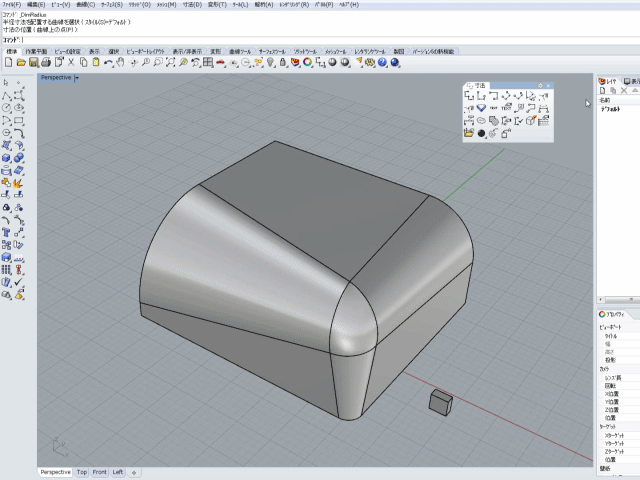Toggle the light bulb hide/show icon

click(270, 62)
